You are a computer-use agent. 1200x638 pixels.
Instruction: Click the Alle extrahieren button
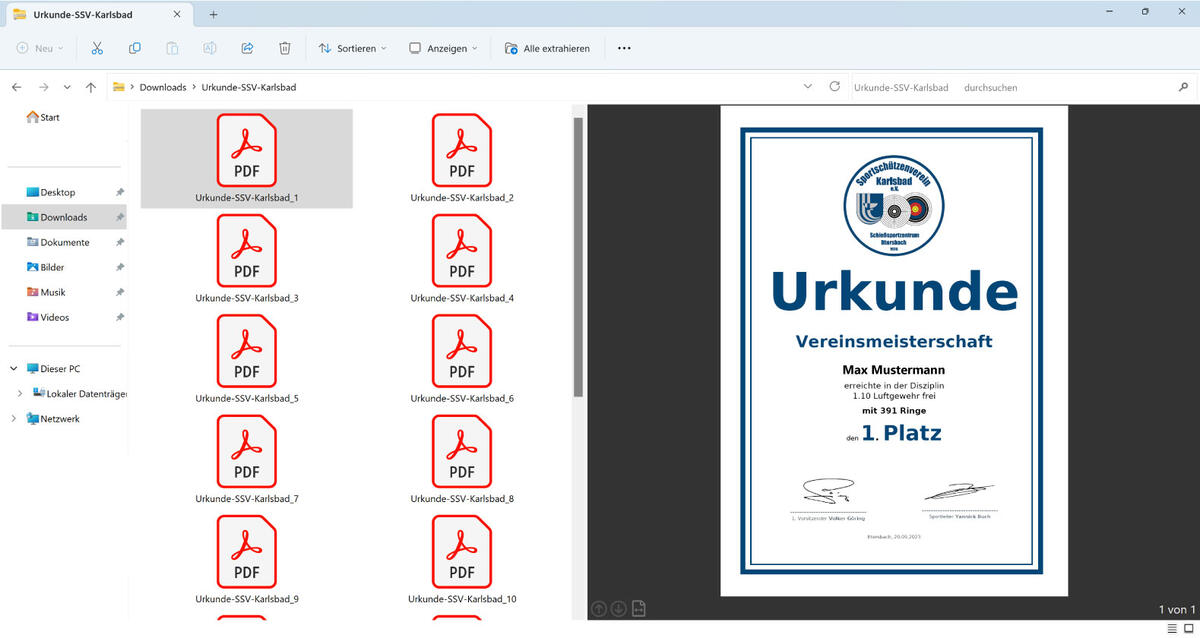tap(547, 48)
